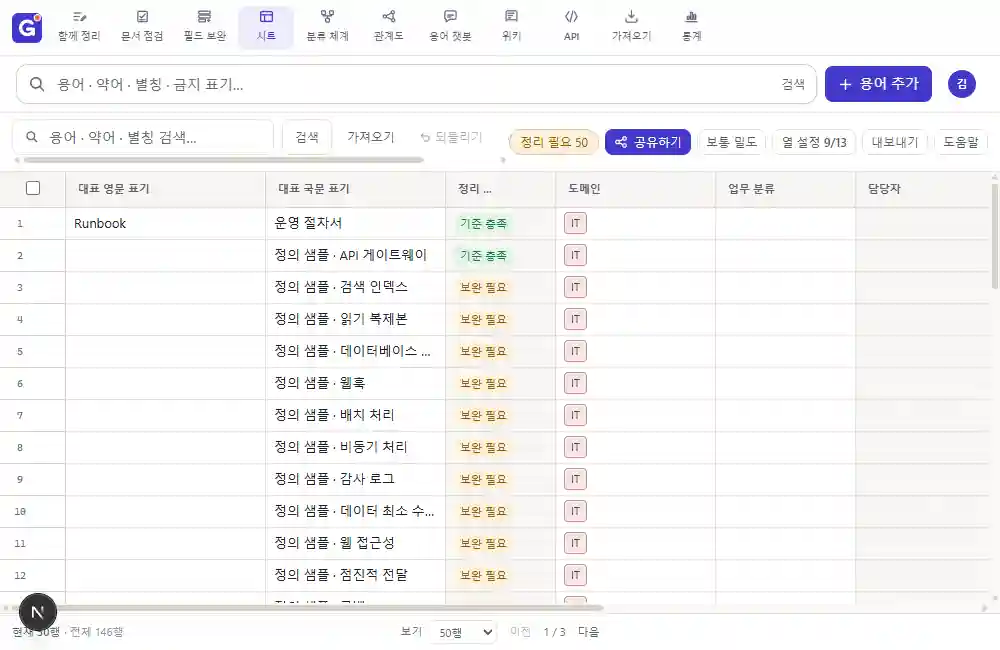The image size is (1000, 650).
Task: Click the sheet toolbar 검색 button
Action: tap(307, 137)
